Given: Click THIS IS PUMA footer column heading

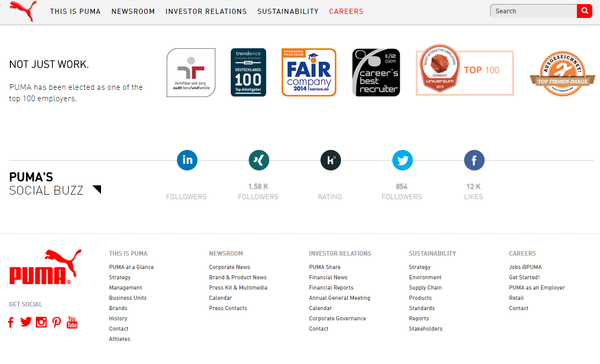Looking at the screenshot, I should pos(128,253).
